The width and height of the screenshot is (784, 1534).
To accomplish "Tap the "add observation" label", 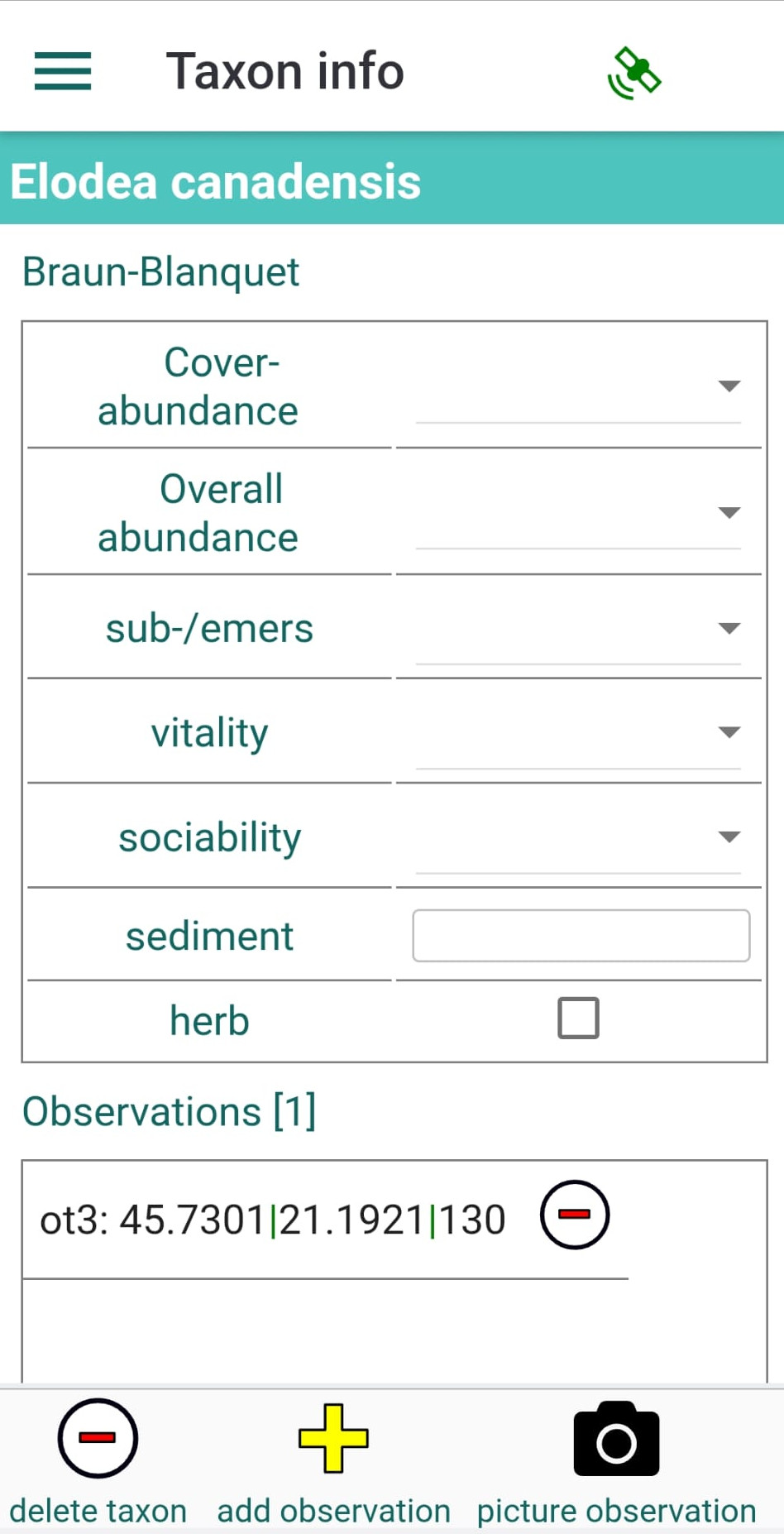I will click(333, 1511).
